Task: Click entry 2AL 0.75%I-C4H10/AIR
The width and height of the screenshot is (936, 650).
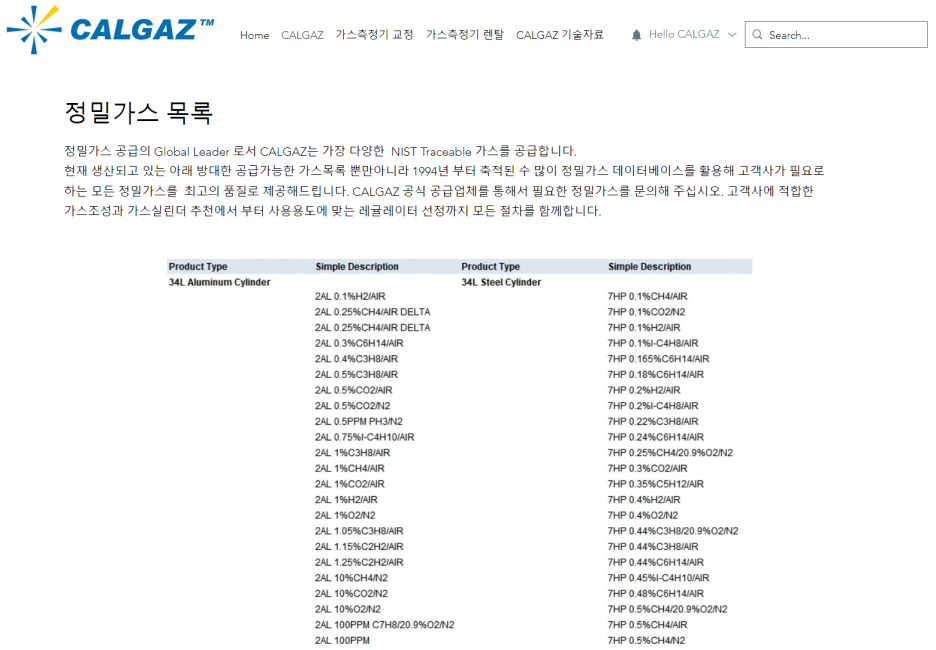Action: (x=364, y=437)
